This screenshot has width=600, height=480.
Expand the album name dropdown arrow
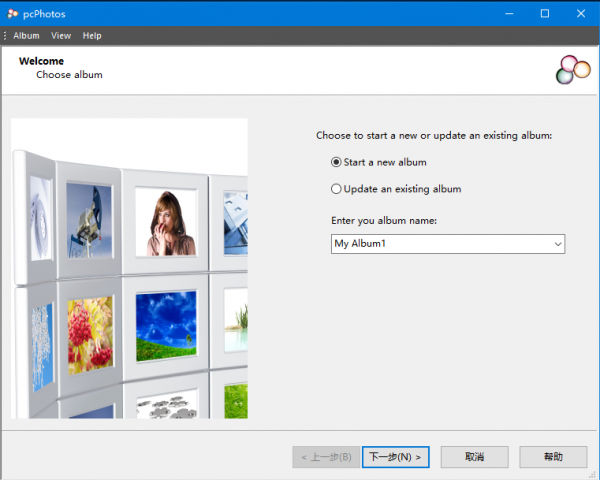click(x=557, y=244)
